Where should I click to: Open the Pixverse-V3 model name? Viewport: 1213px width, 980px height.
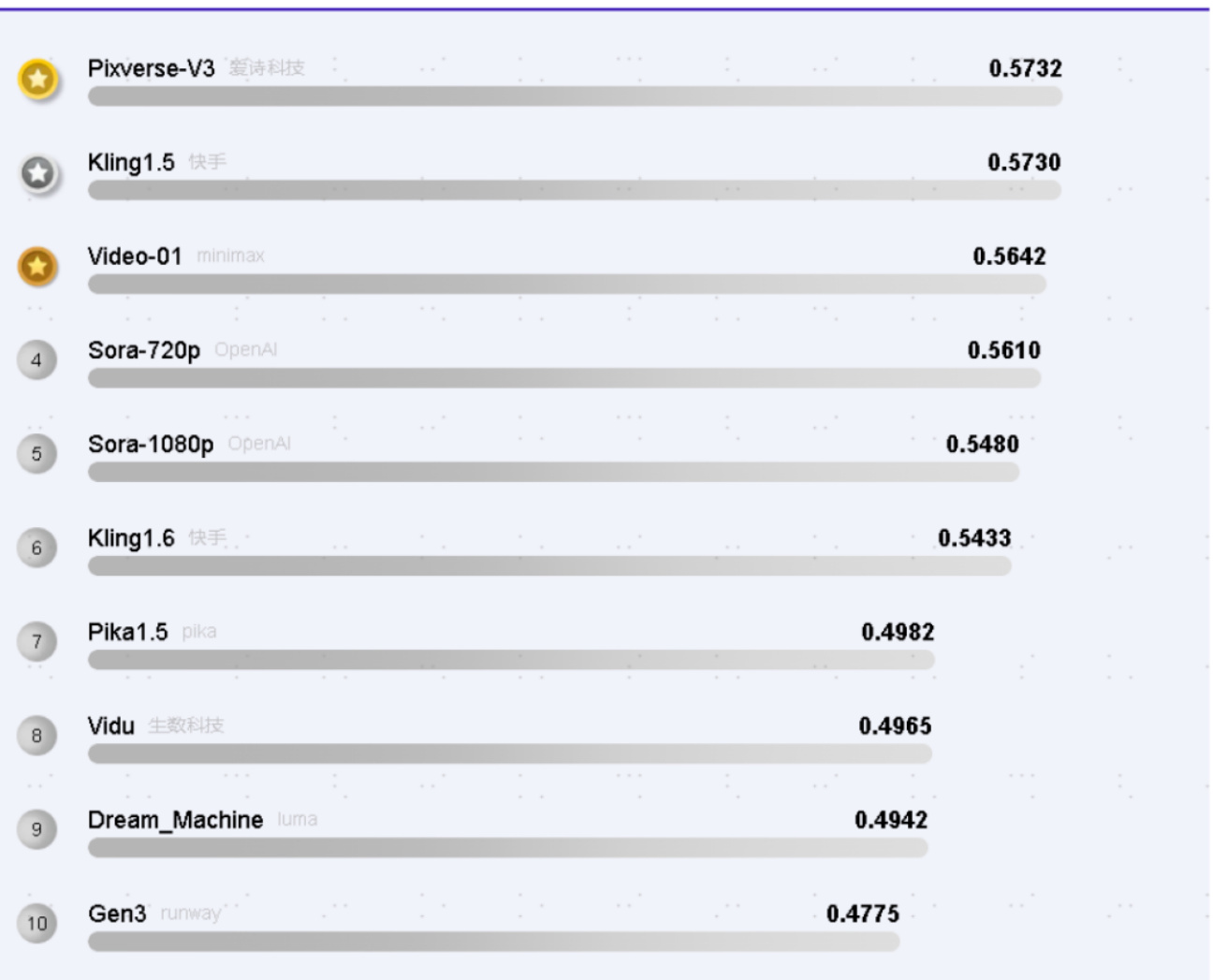coord(151,68)
